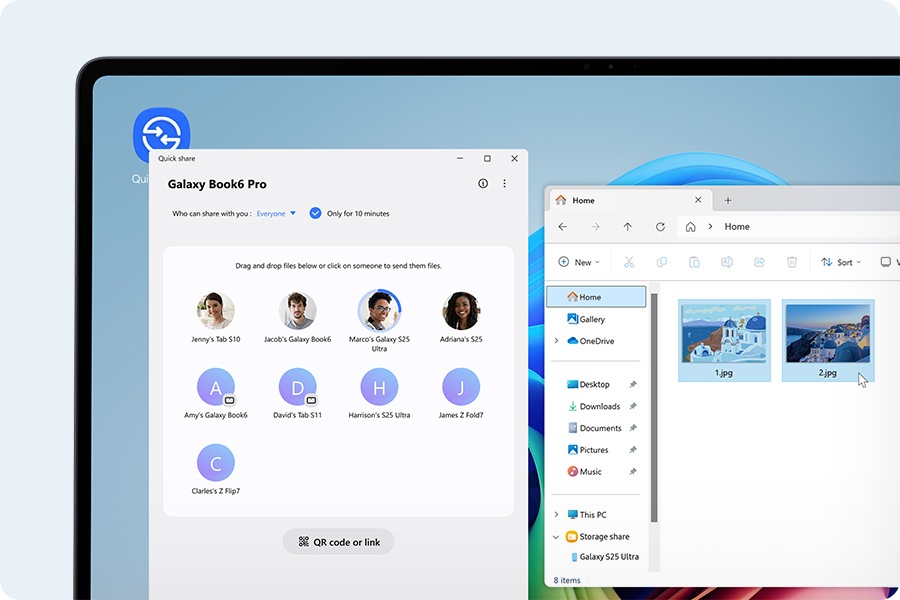Open the Quick Share more options menu
Image resolution: width=900 pixels, height=600 pixels.
(x=504, y=184)
